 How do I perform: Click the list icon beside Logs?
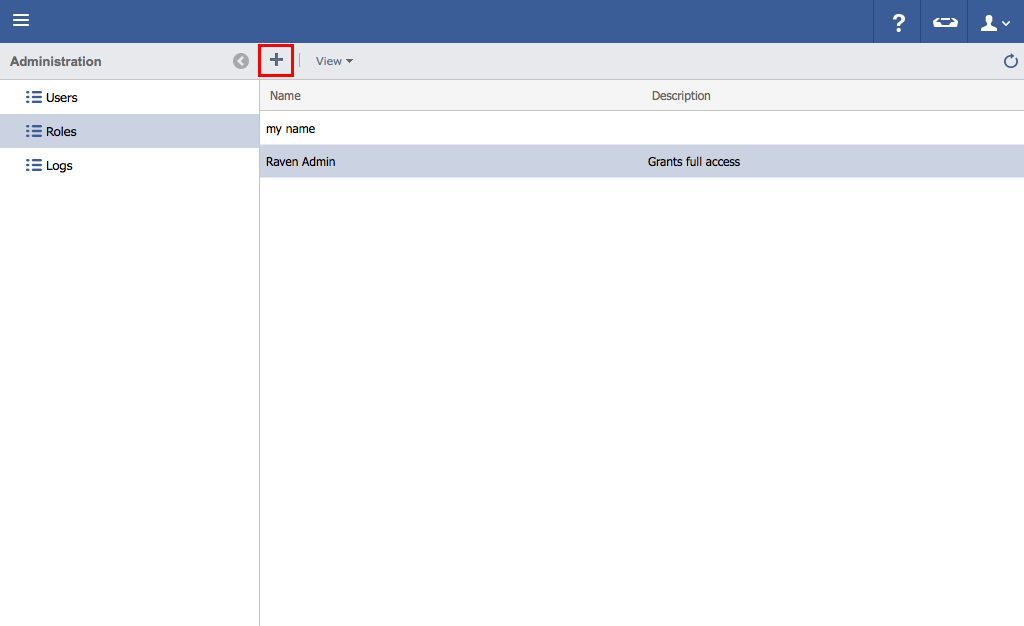[x=33, y=166]
